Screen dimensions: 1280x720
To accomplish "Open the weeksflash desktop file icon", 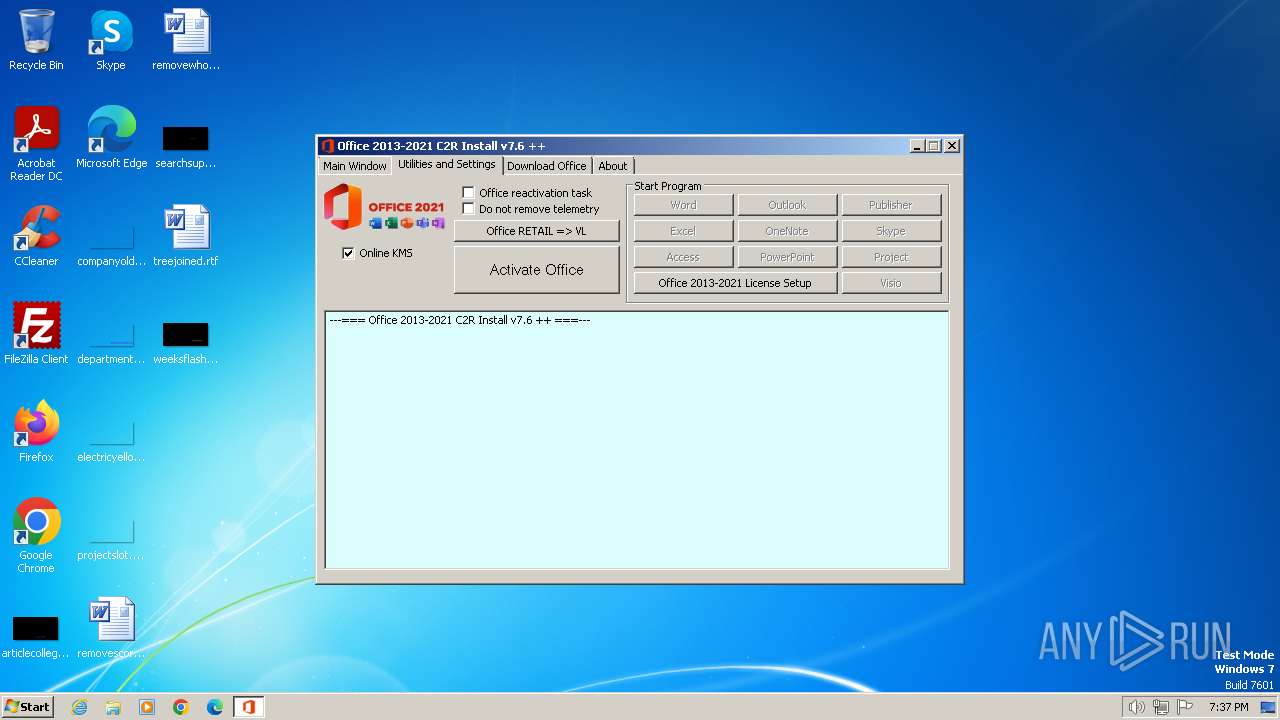I will pos(186,342).
